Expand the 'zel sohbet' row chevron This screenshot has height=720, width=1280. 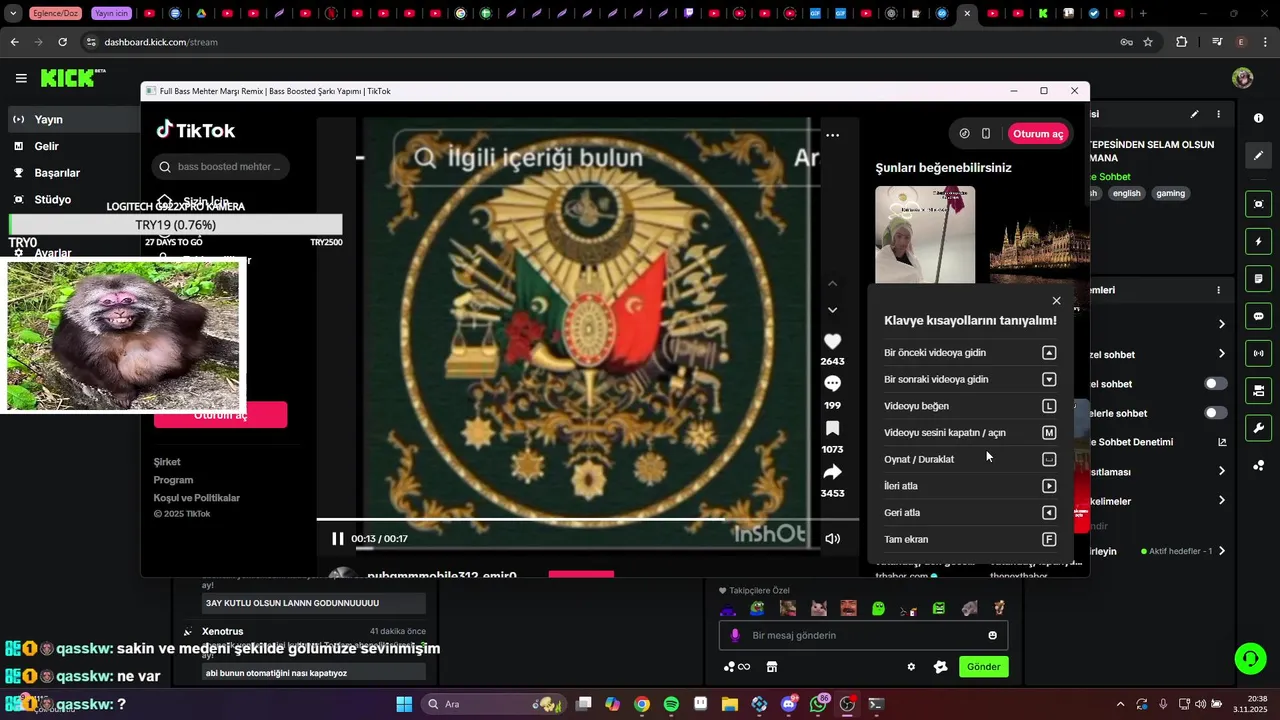click(x=1222, y=354)
